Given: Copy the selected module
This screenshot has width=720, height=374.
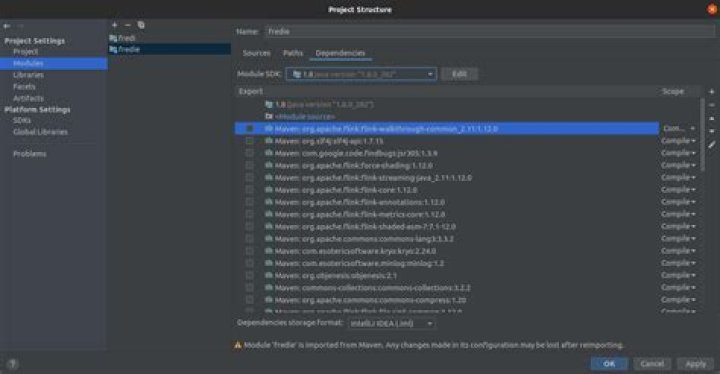Looking at the screenshot, I should coord(141,25).
